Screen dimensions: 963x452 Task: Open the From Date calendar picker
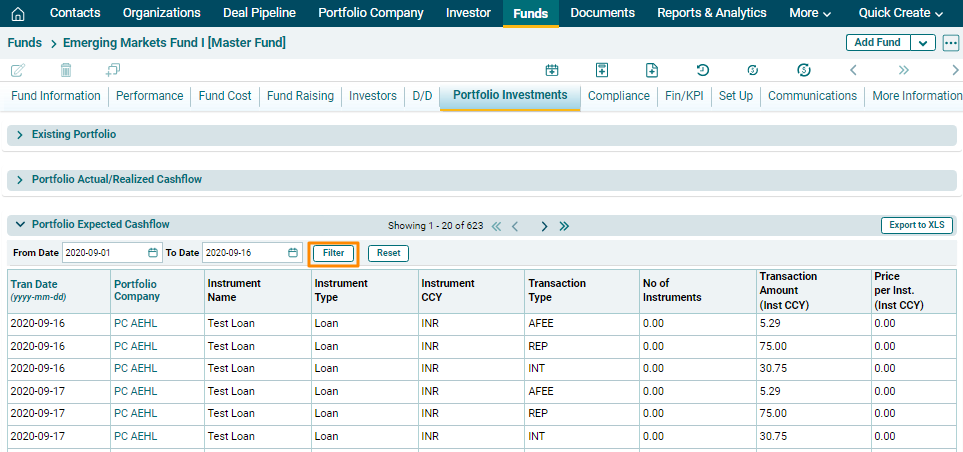click(153, 253)
